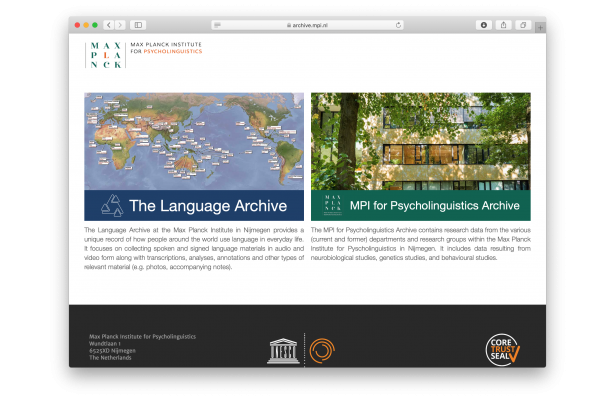
Task: Show the tab overview button
Action: click(x=523, y=25)
